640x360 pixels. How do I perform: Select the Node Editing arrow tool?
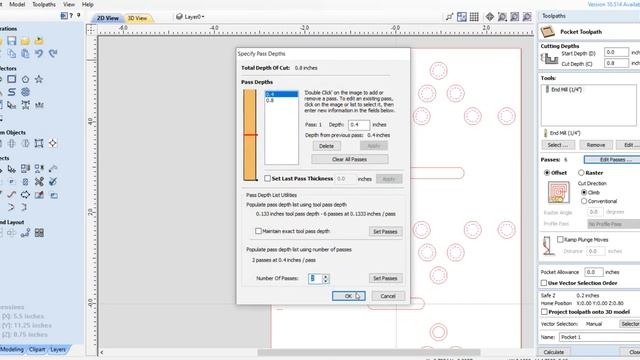coord(11,169)
